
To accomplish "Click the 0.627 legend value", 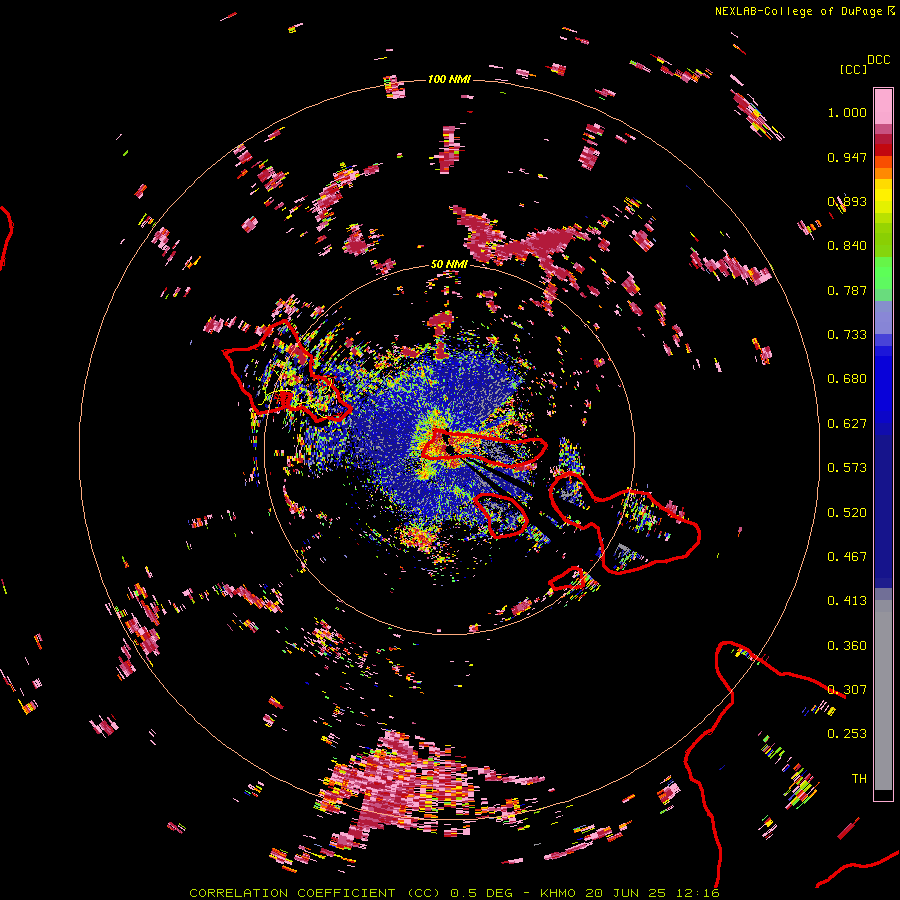I will pyautogui.click(x=847, y=424).
